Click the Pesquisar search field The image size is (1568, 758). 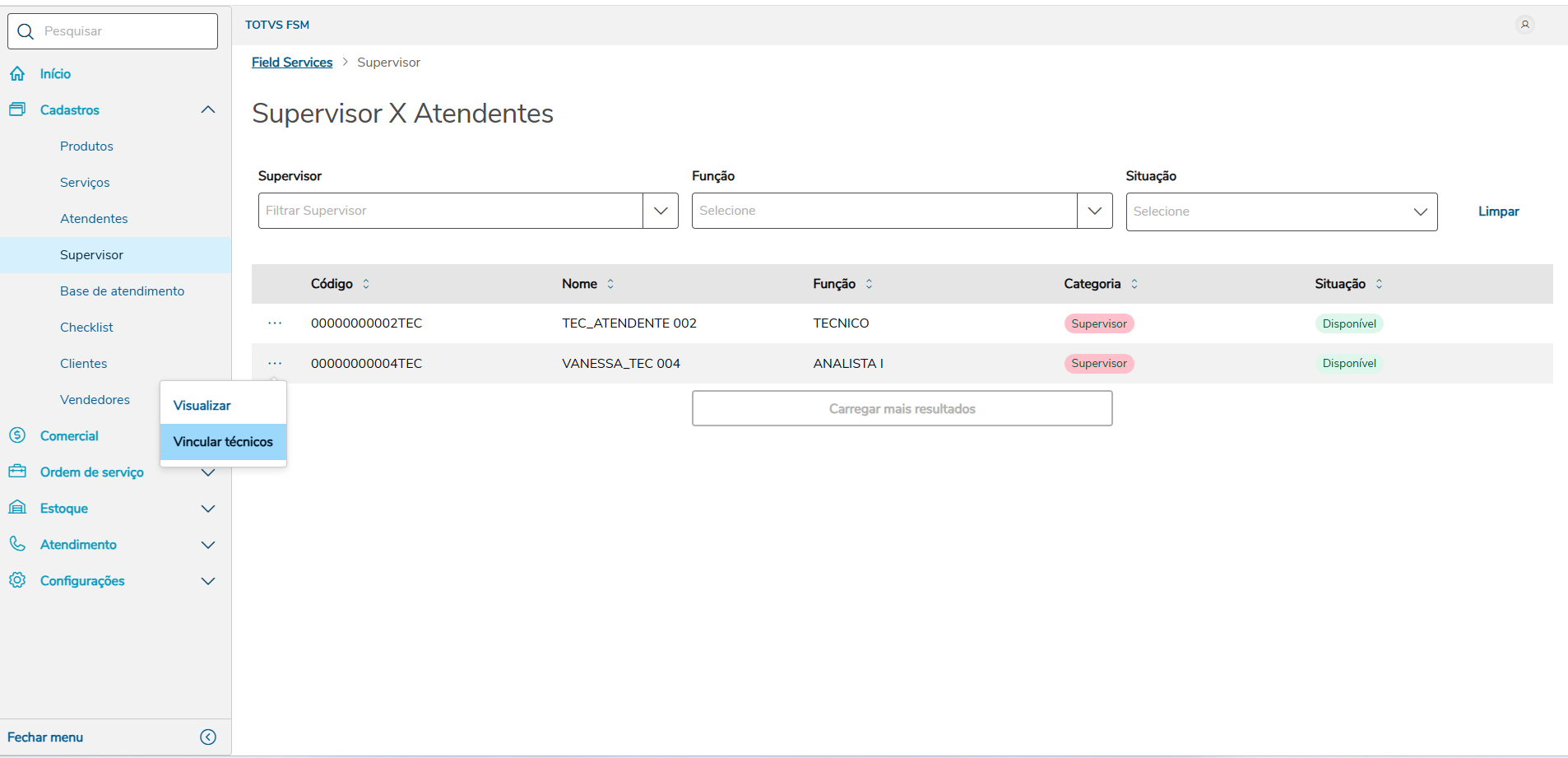pos(123,31)
